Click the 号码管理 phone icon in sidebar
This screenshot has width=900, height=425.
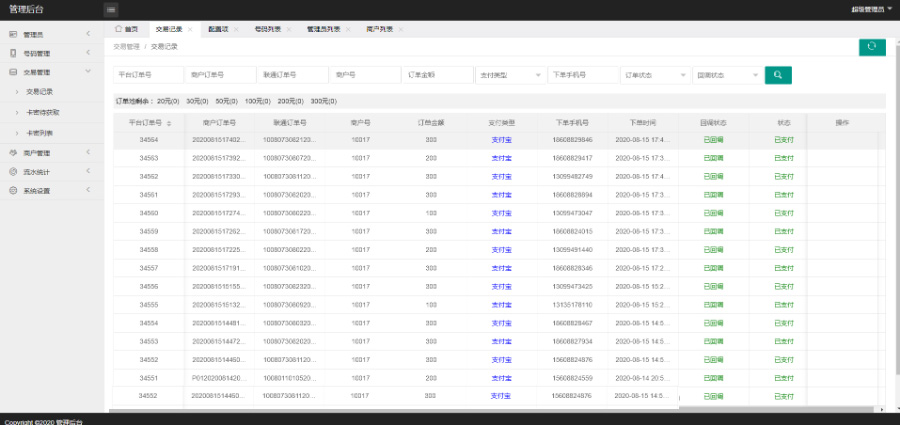tap(13, 53)
